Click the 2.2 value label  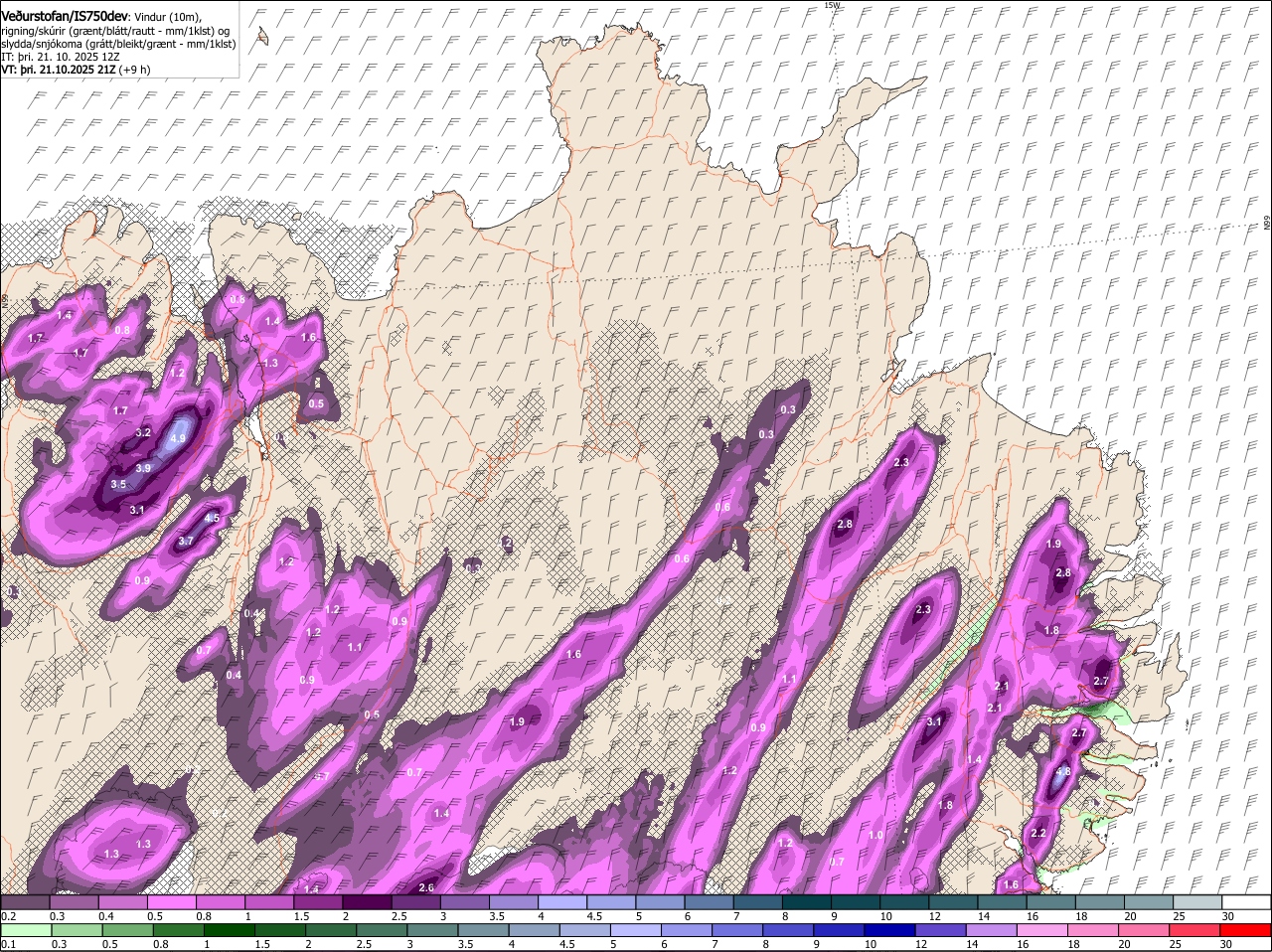1039,833
